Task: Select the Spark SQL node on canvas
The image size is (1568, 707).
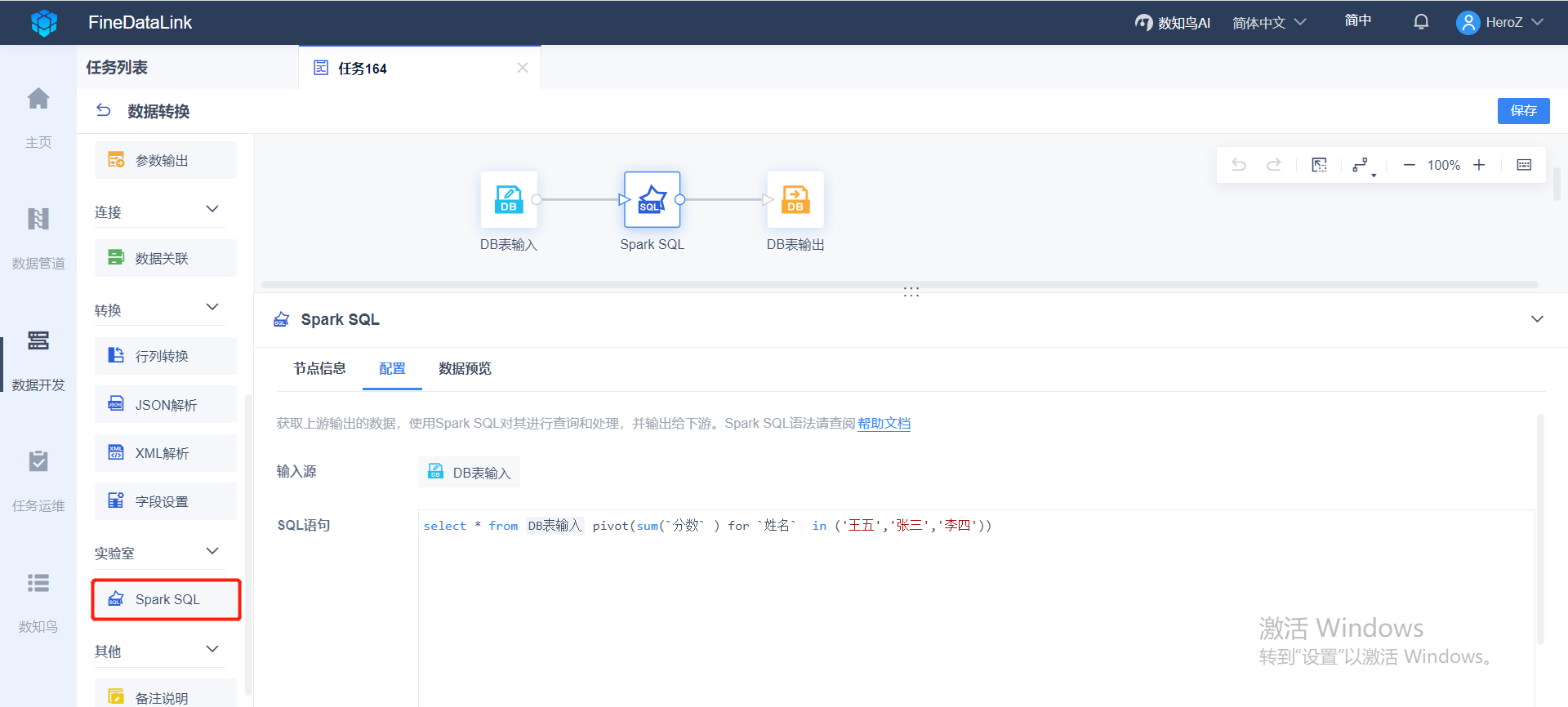Action: click(x=652, y=199)
